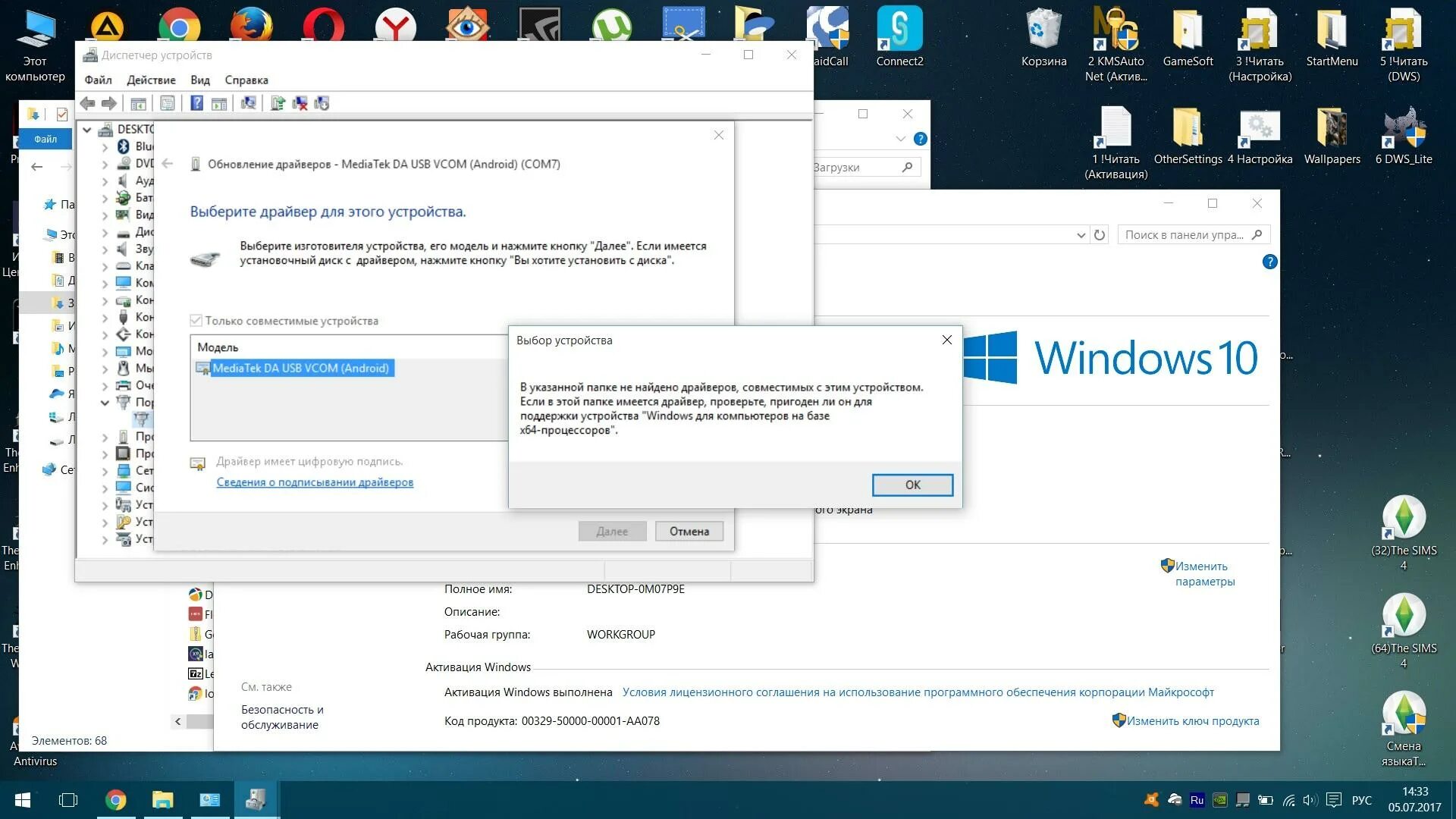Click Scan for hardware changes icon
Viewport: 1456px width, 819px height.
pyautogui.click(x=248, y=103)
